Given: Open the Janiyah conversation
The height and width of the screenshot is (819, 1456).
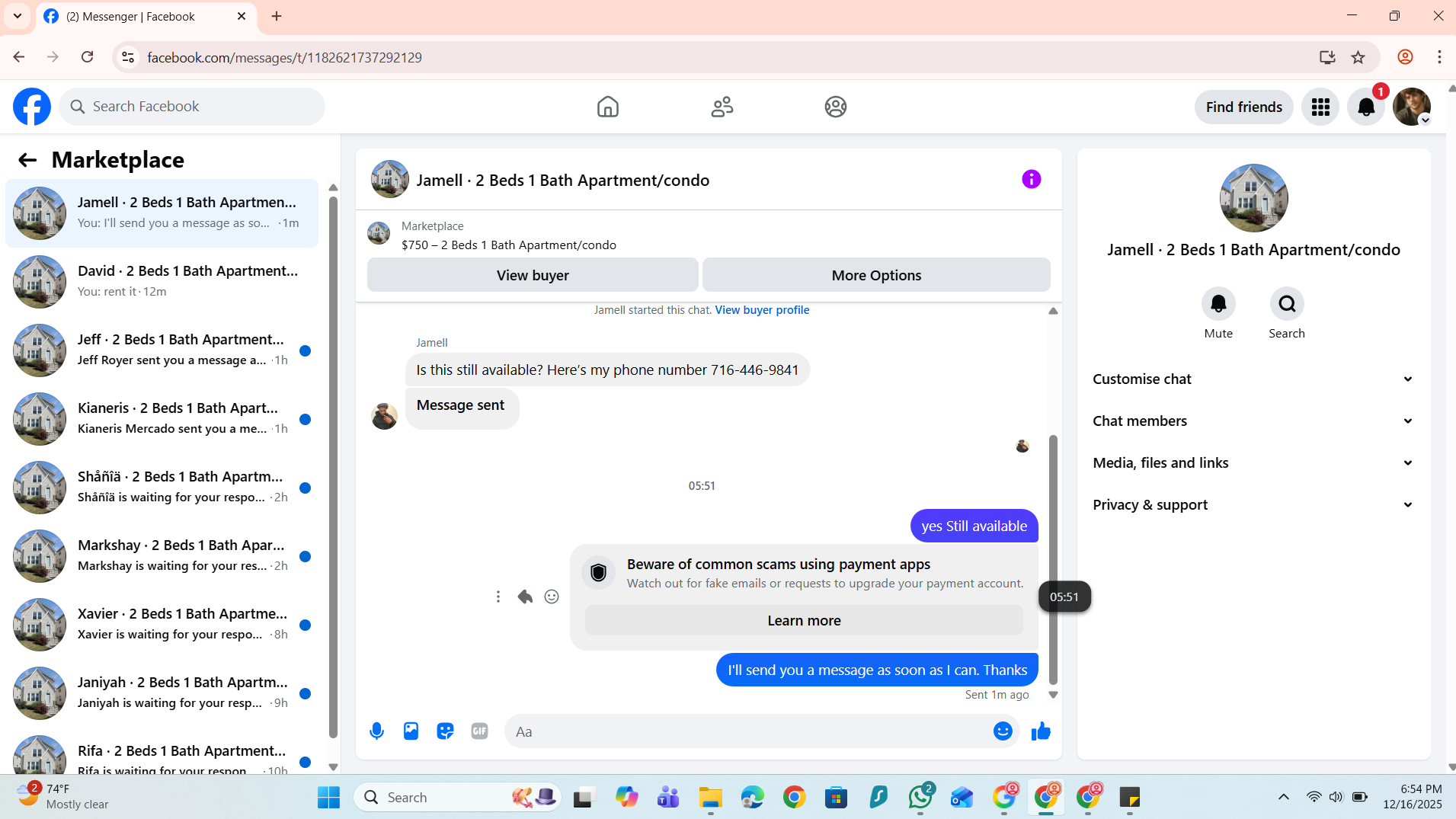Looking at the screenshot, I should [x=162, y=693].
